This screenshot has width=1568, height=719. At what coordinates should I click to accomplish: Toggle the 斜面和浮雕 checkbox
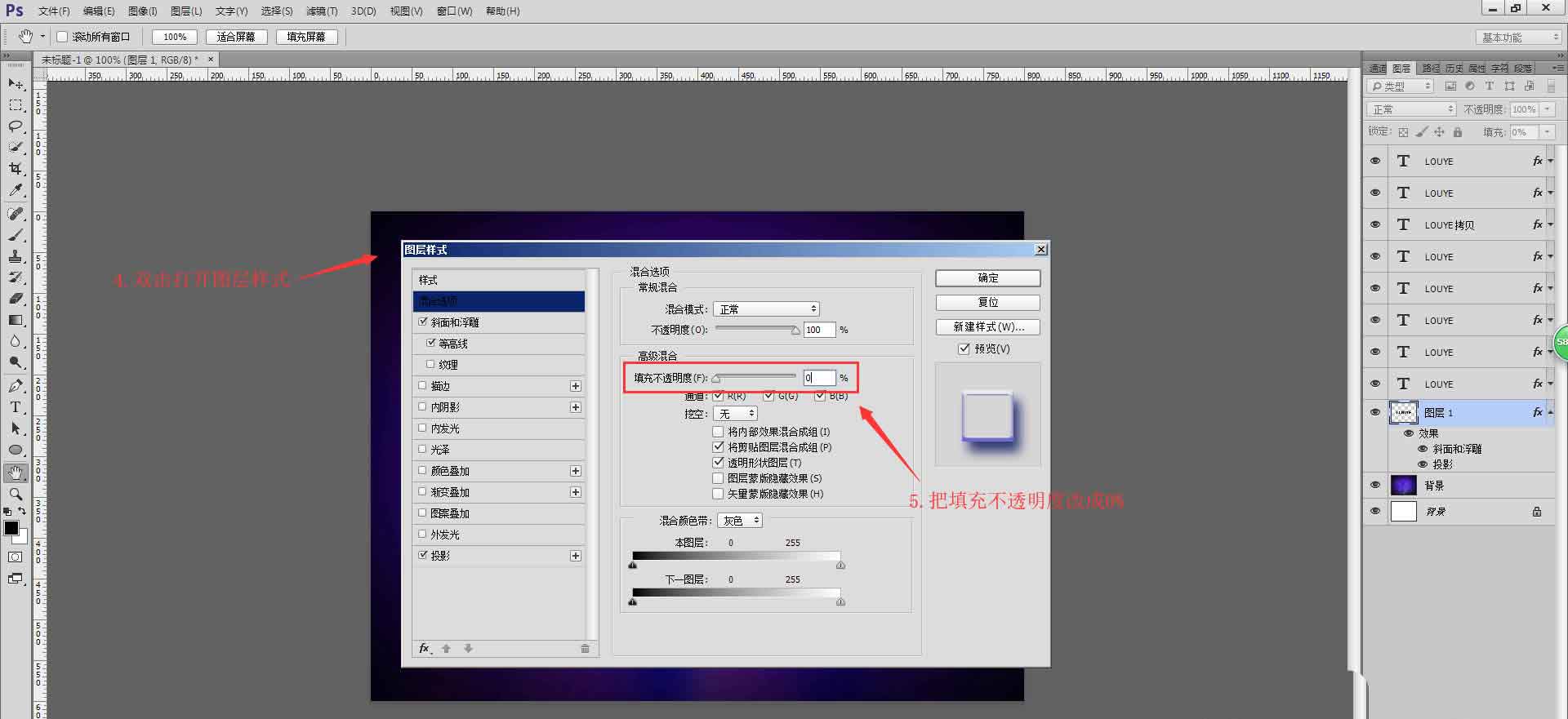click(423, 322)
